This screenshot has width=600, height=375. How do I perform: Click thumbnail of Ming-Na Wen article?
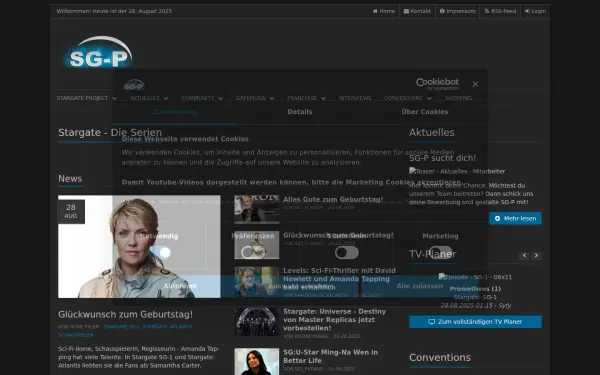(257, 361)
